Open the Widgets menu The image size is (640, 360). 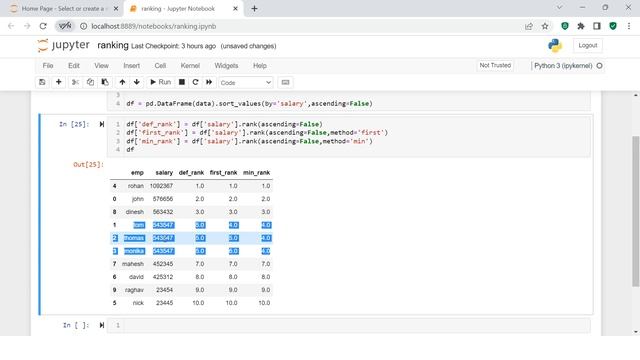[x=226, y=66]
